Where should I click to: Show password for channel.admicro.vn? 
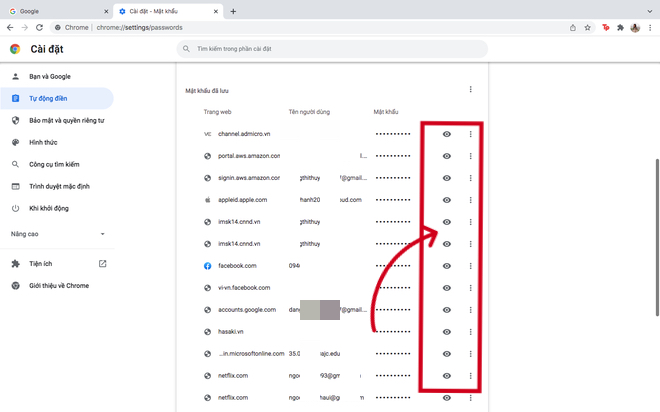[447, 134]
